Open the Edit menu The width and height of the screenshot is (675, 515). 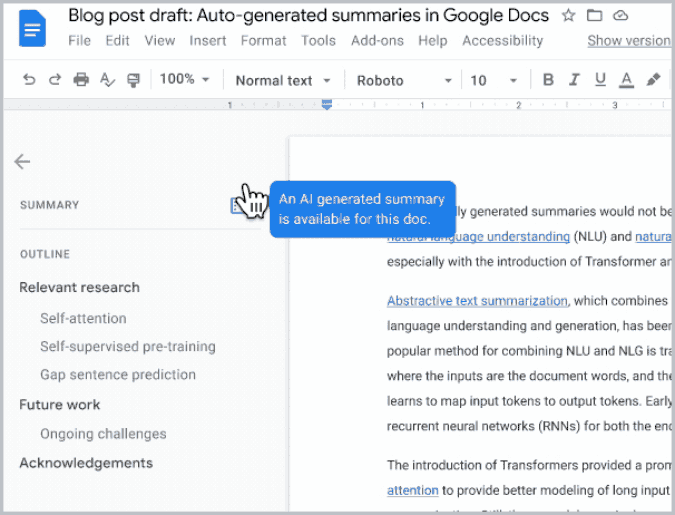117,40
